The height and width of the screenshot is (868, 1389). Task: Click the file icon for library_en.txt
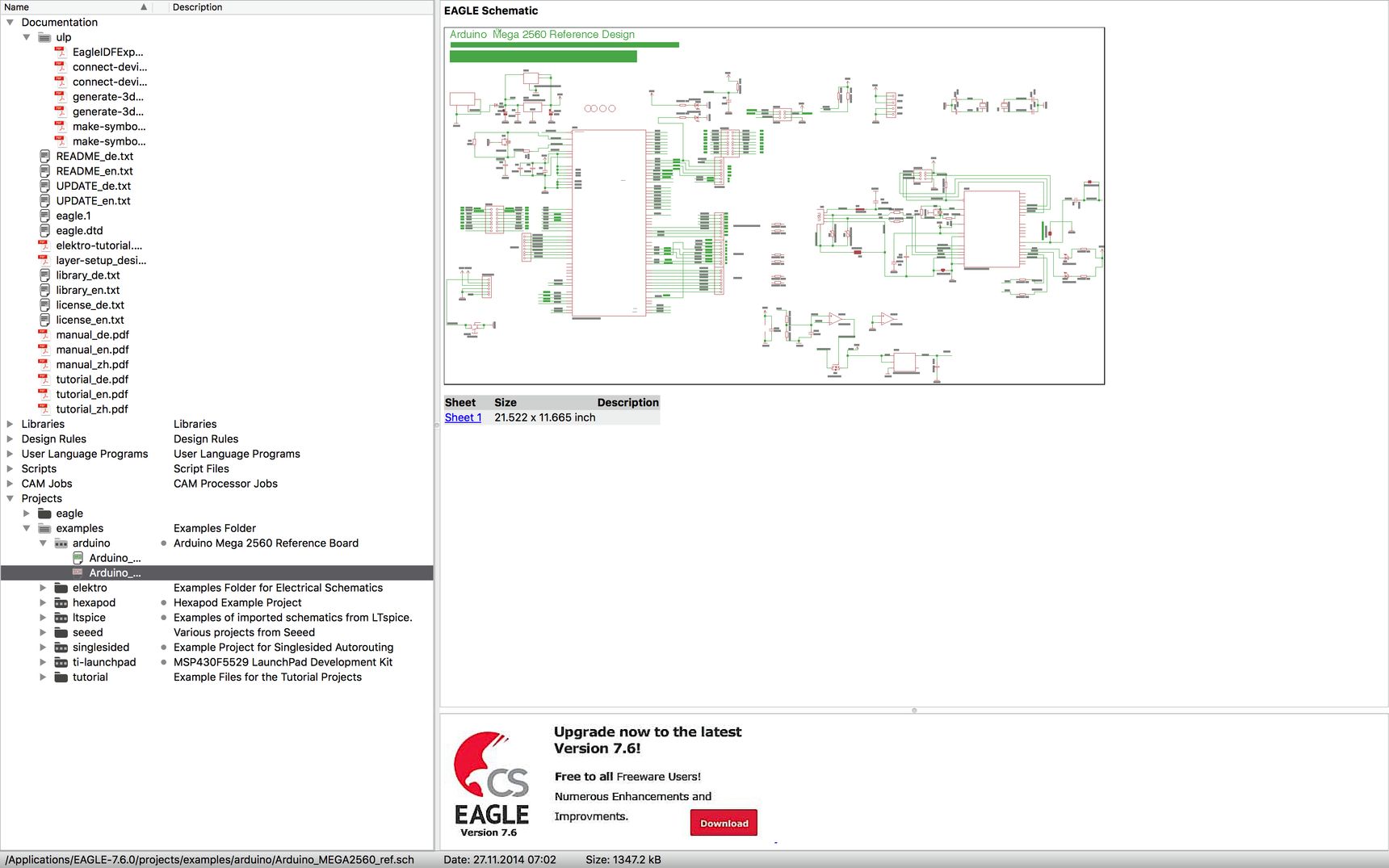pos(45,290)
